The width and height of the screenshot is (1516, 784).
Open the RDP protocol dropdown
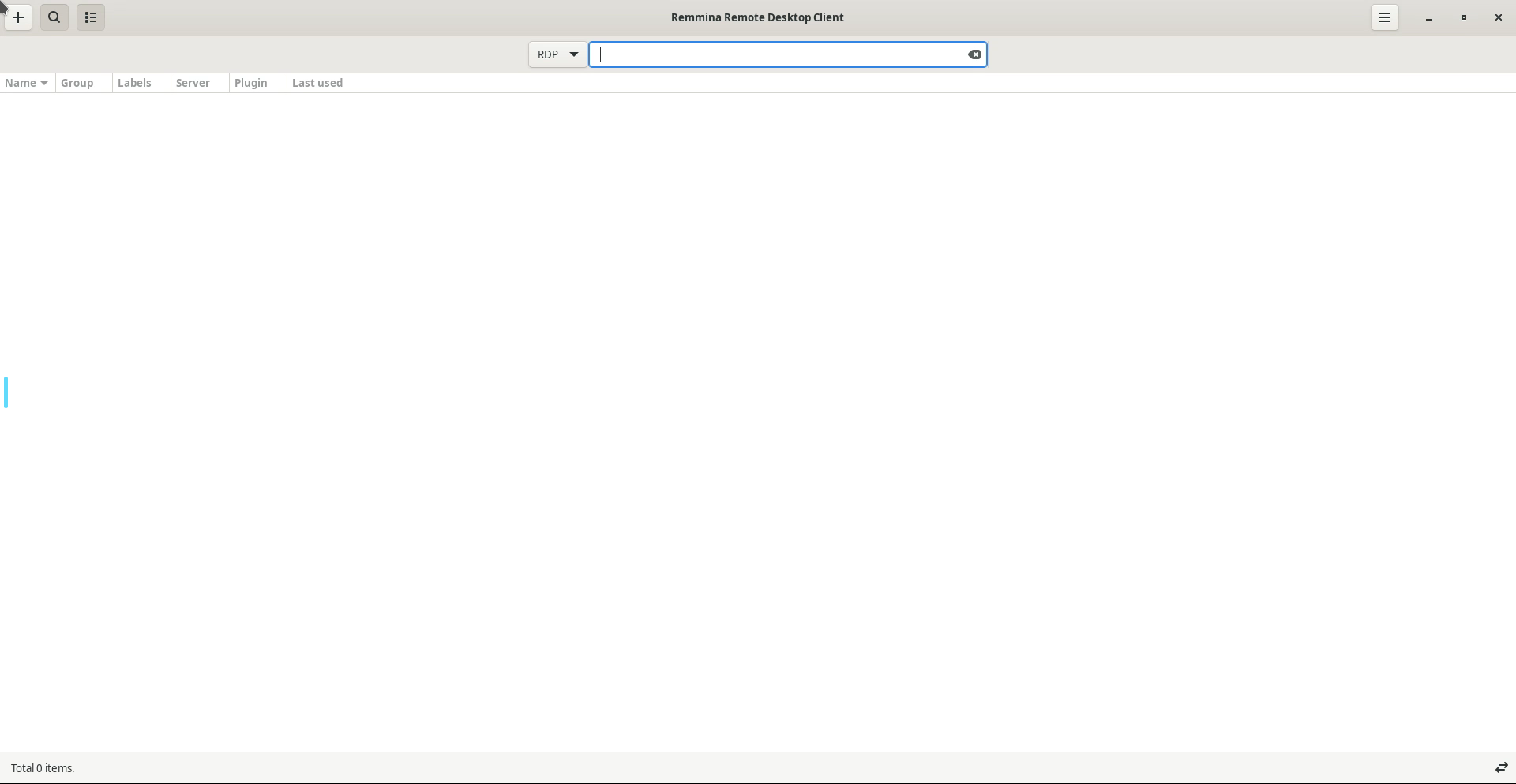point(557,54)
